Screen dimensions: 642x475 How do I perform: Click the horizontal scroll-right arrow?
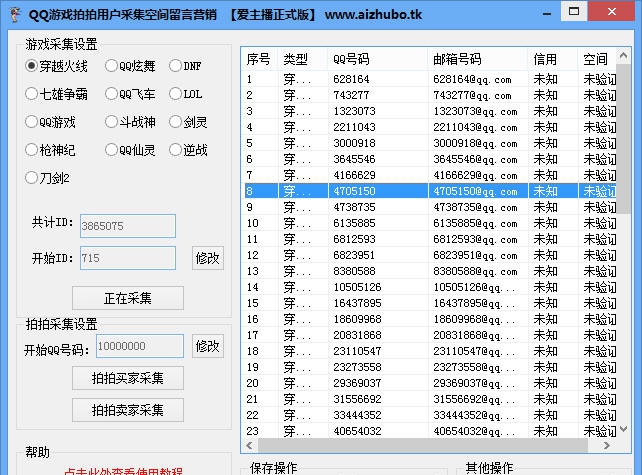click(x=607, y=445)
